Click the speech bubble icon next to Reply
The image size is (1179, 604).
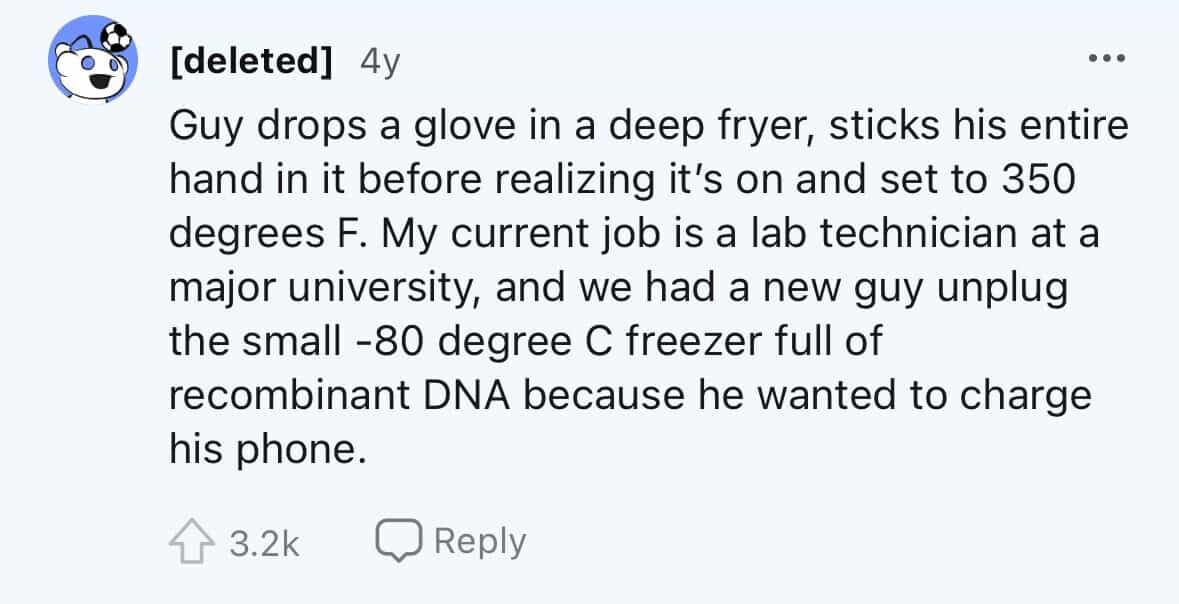(398, 540)
